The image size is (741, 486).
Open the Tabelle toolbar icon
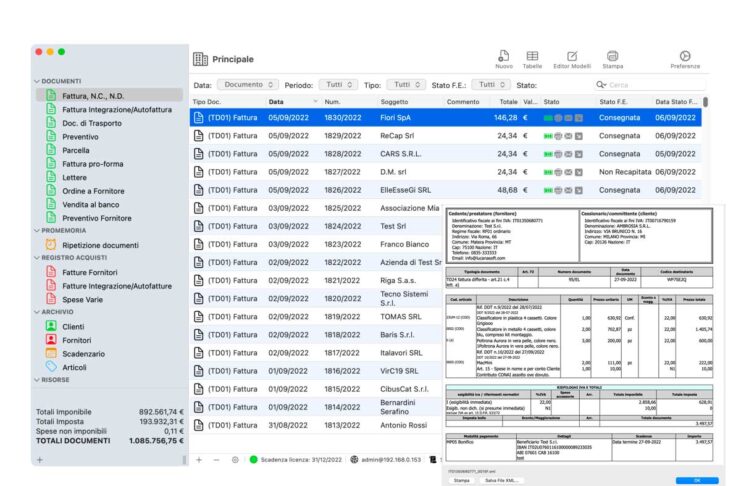[x=532, y=56]
